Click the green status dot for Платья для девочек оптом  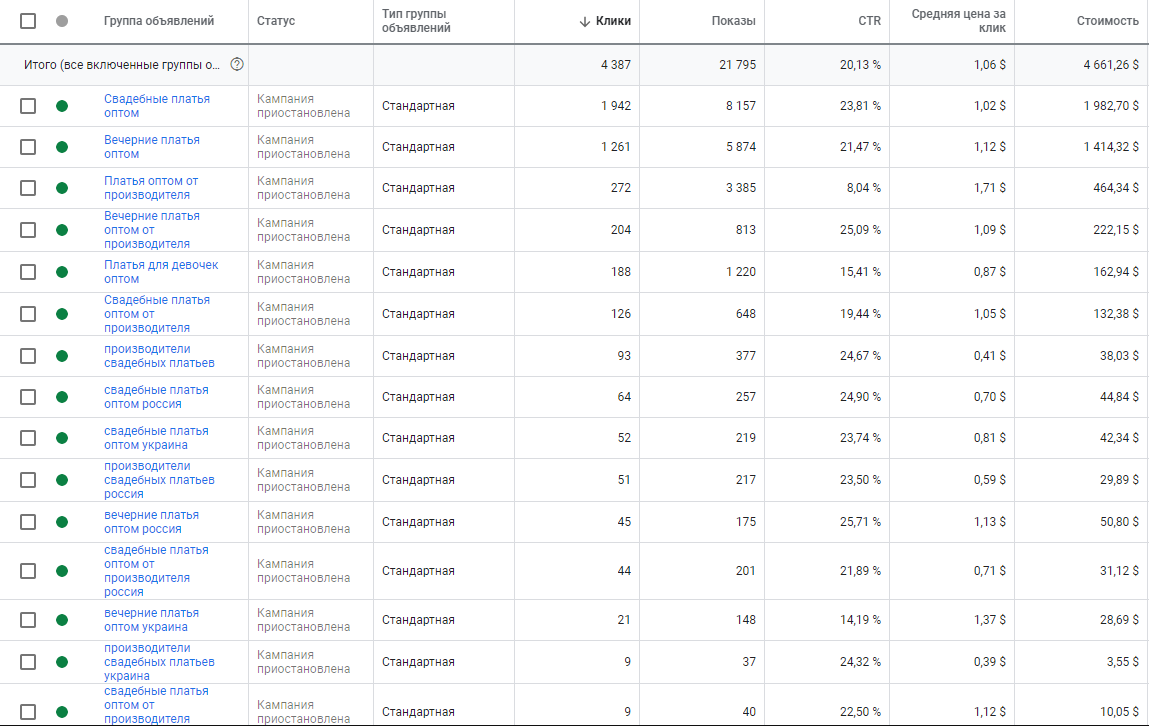pos(62,272)
